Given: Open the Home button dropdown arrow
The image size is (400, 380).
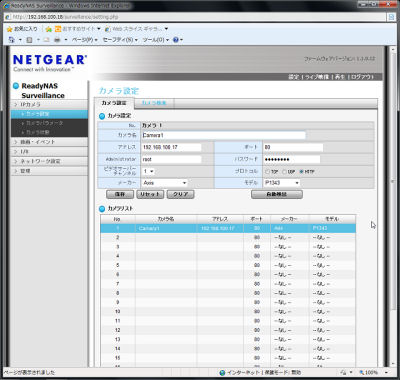Looking at the screenshot, I should tap(20, 40).
